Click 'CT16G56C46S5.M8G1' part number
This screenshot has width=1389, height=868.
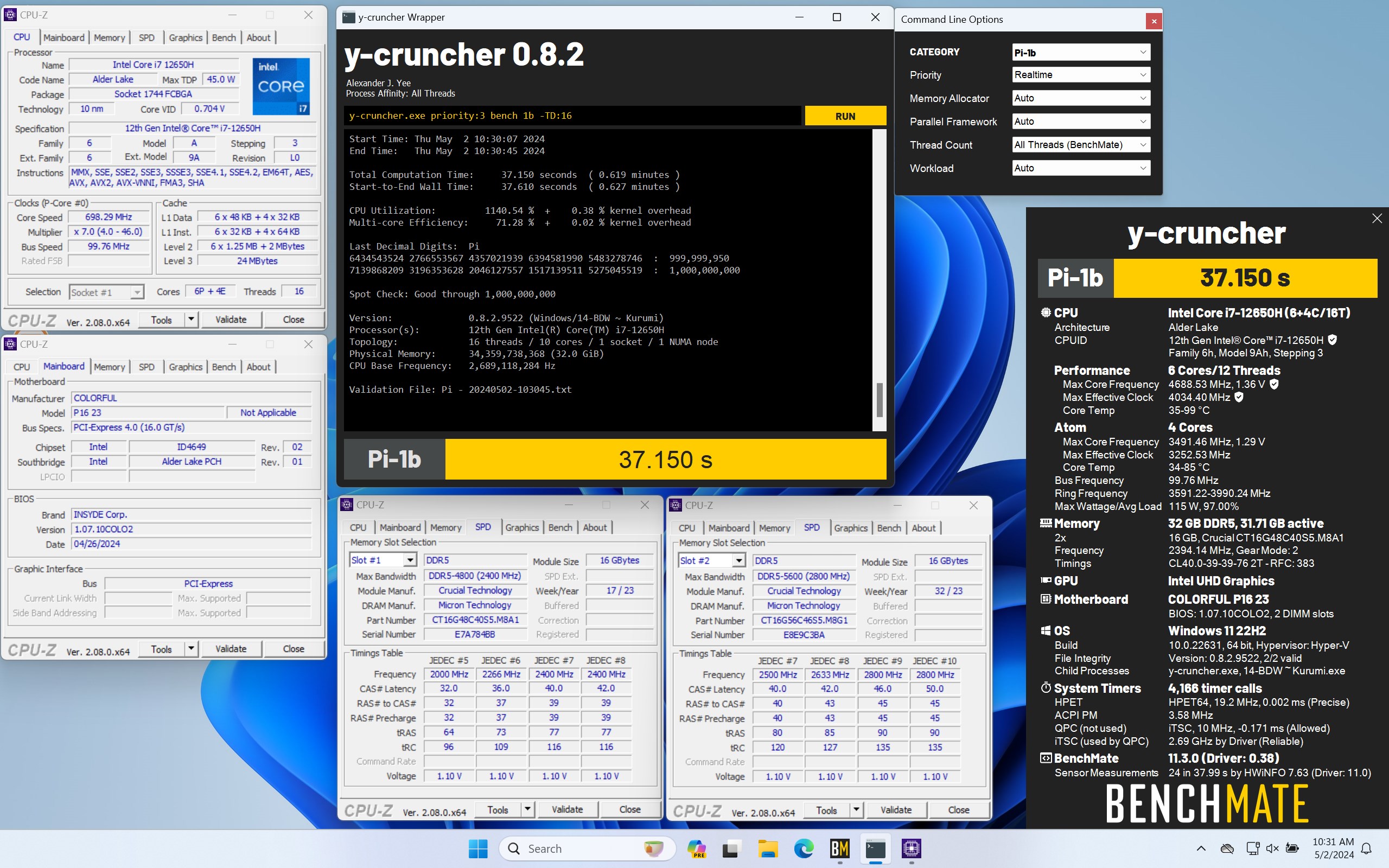click(x=804, y=621)
